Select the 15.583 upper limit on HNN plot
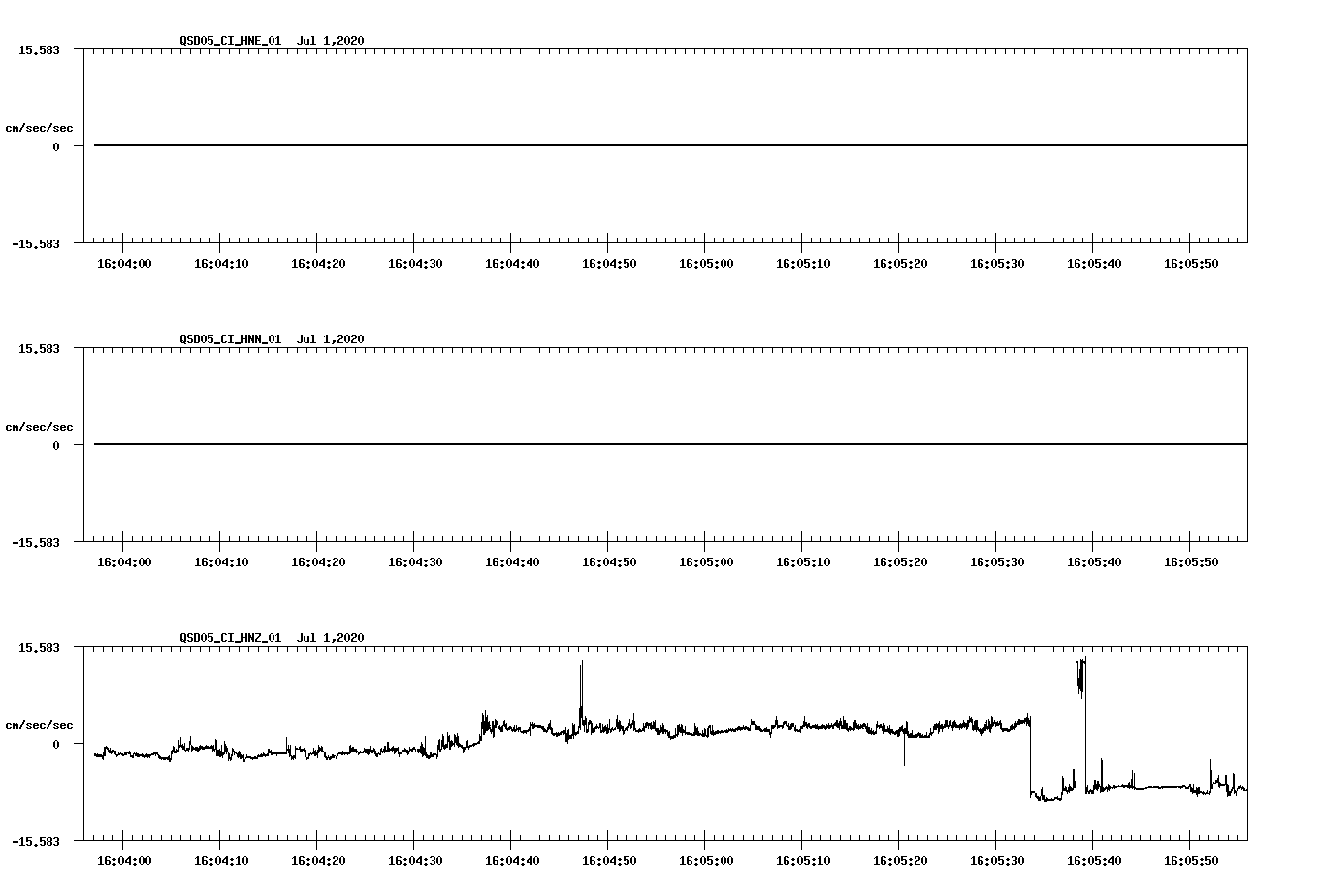 point(39,348)
